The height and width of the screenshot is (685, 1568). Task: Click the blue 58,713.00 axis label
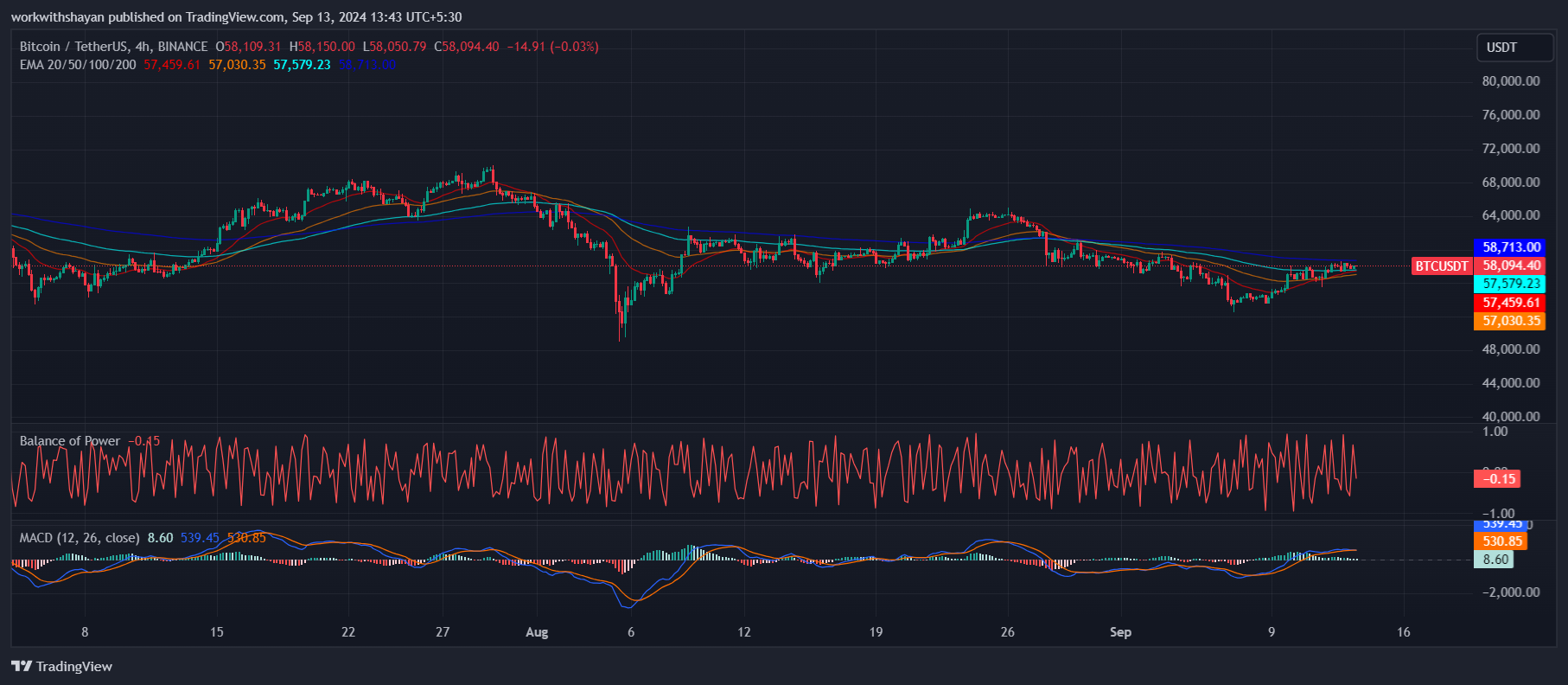[1511, 247]
